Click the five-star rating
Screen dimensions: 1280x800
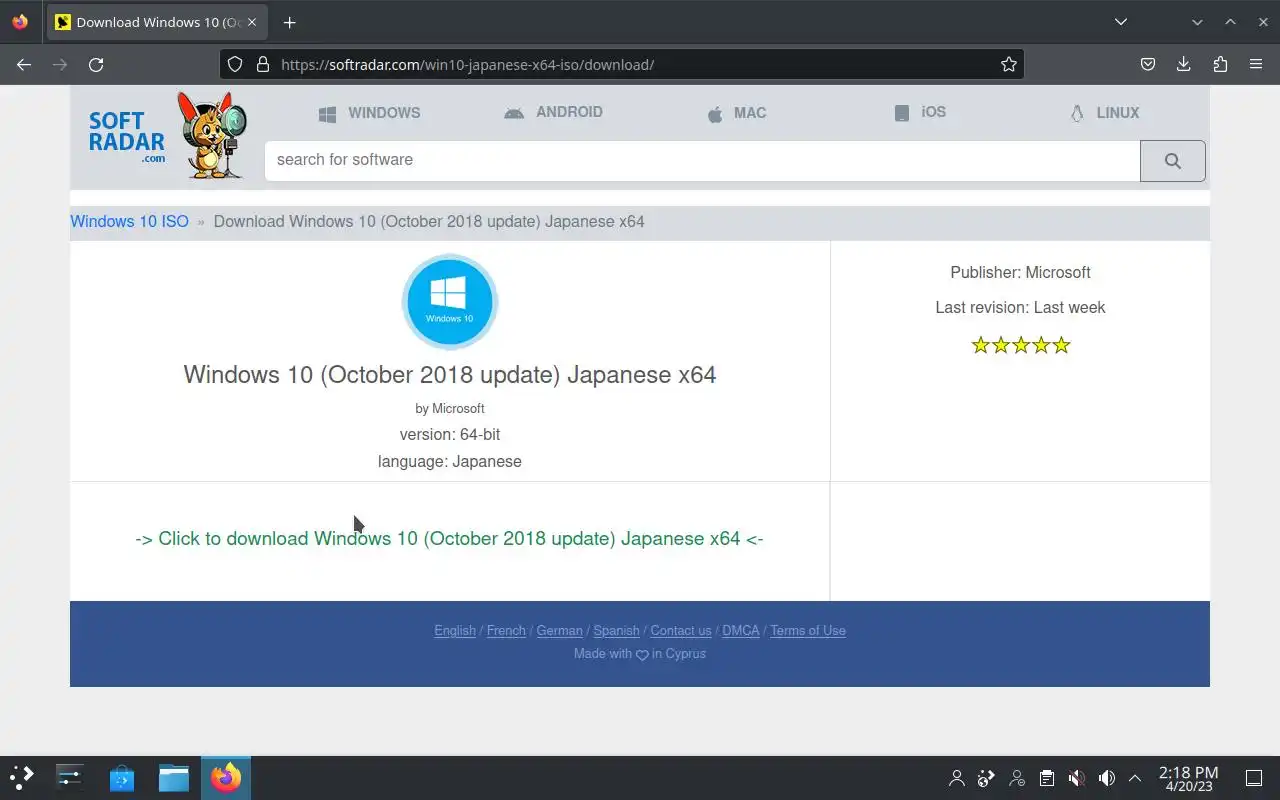point(1021,345)
